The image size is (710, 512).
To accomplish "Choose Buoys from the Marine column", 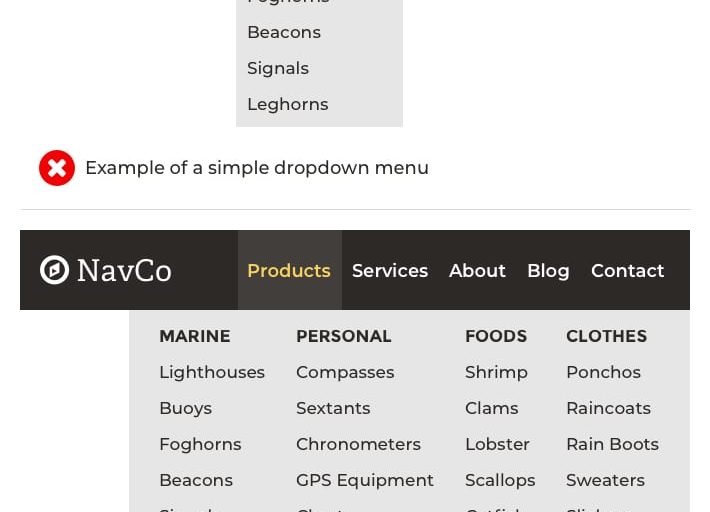I will pyautogui.click(x=185, y=408).
